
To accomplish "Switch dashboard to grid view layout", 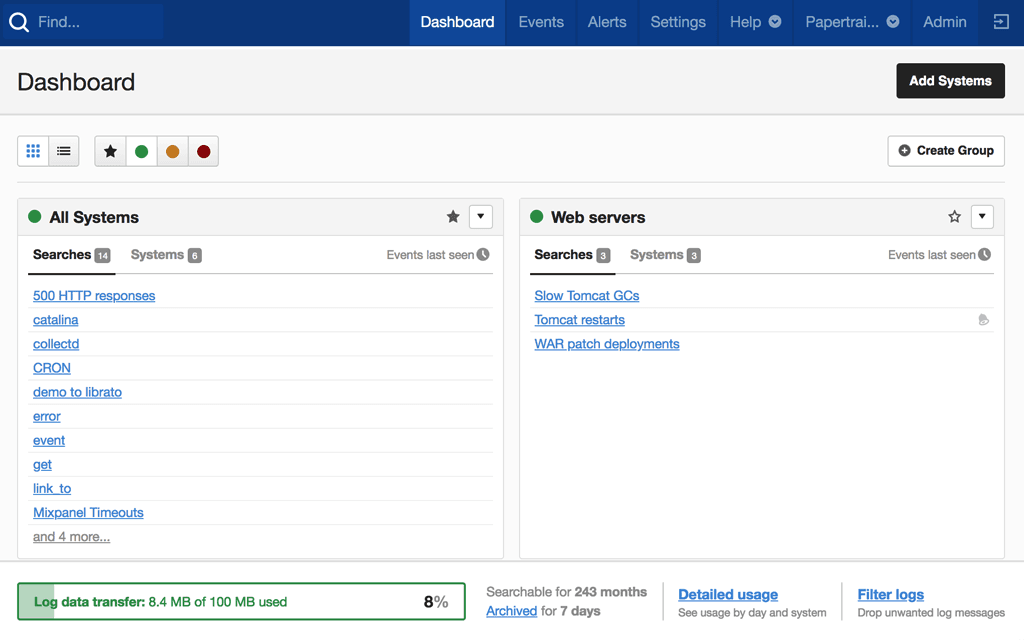I will [x=33, y=150].
